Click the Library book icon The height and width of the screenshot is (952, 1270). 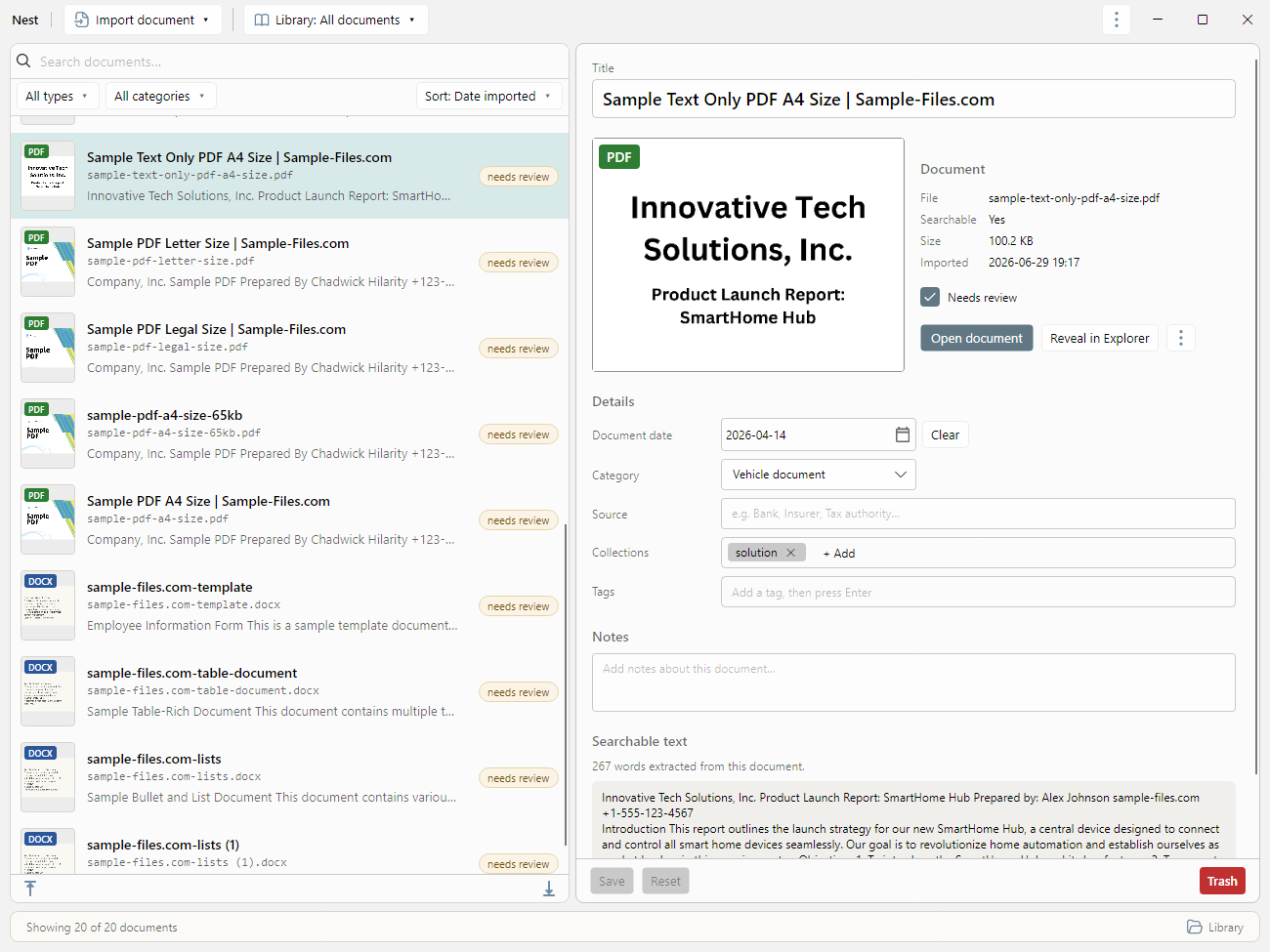(x=262, y=20)
